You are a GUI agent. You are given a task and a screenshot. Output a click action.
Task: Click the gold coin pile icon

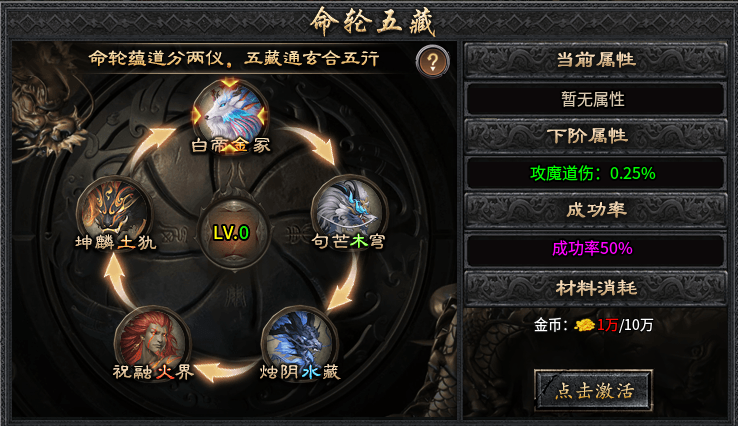pyautogui.click(x=585, y=325)
